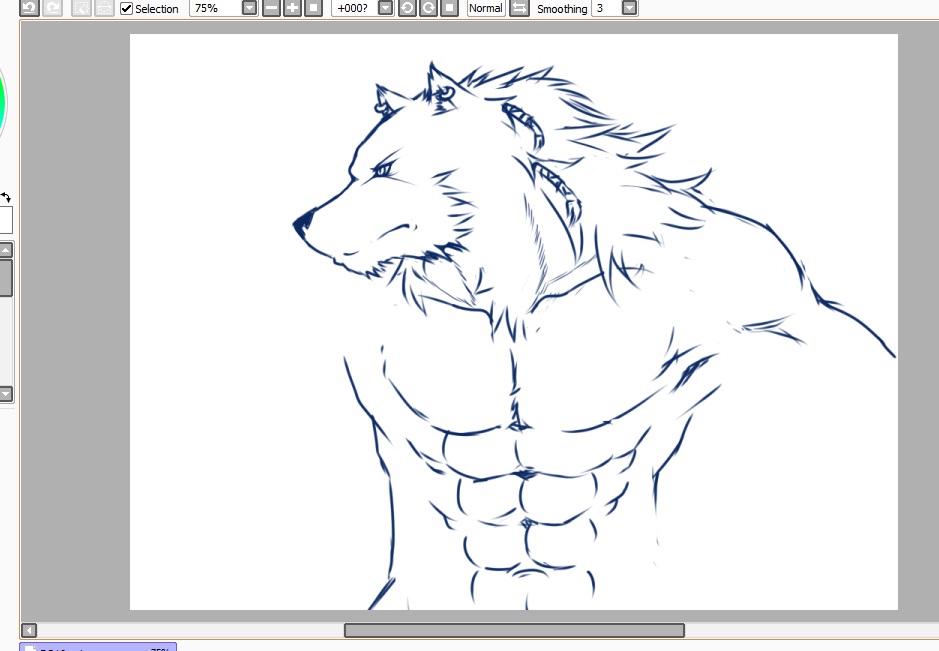Screen dimensions: 939x651
Task: Reset zoom with square icon after plus
Action: (x=313, y=8)
